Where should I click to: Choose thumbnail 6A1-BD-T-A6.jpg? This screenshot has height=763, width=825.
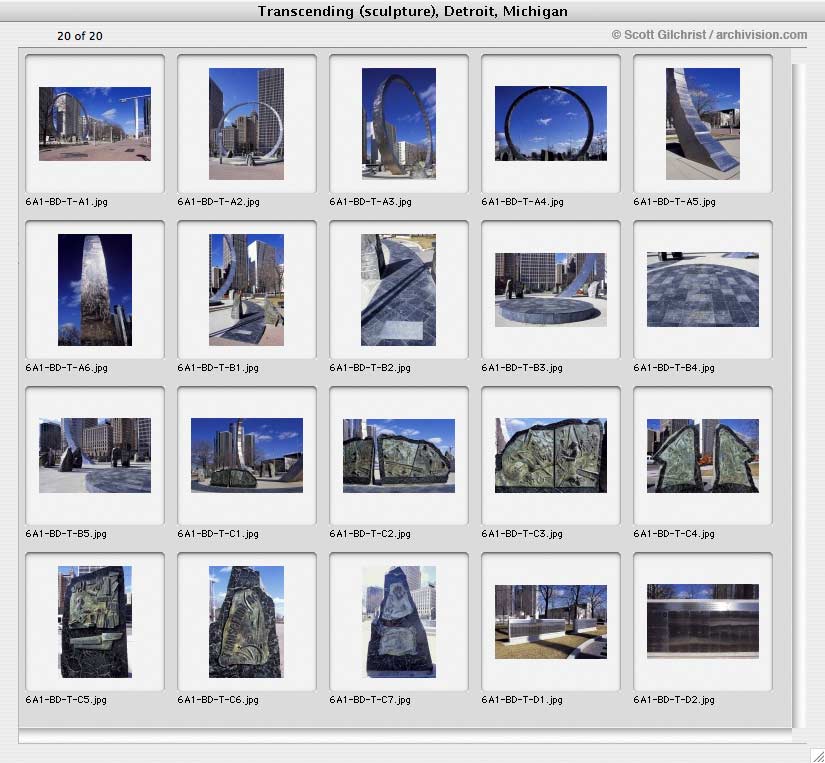pyautogui.click(x=95, y=290)
